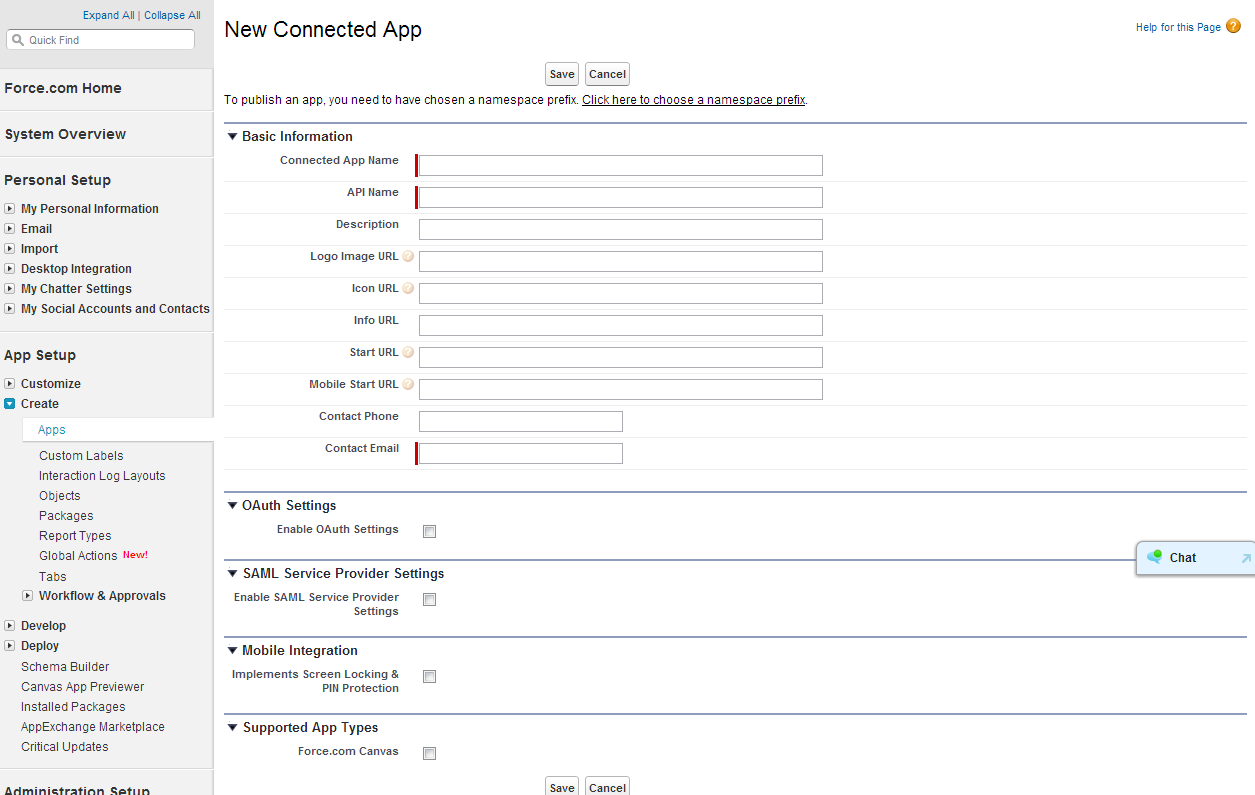Open Interaction Log Layouts

tap(102, 476)
